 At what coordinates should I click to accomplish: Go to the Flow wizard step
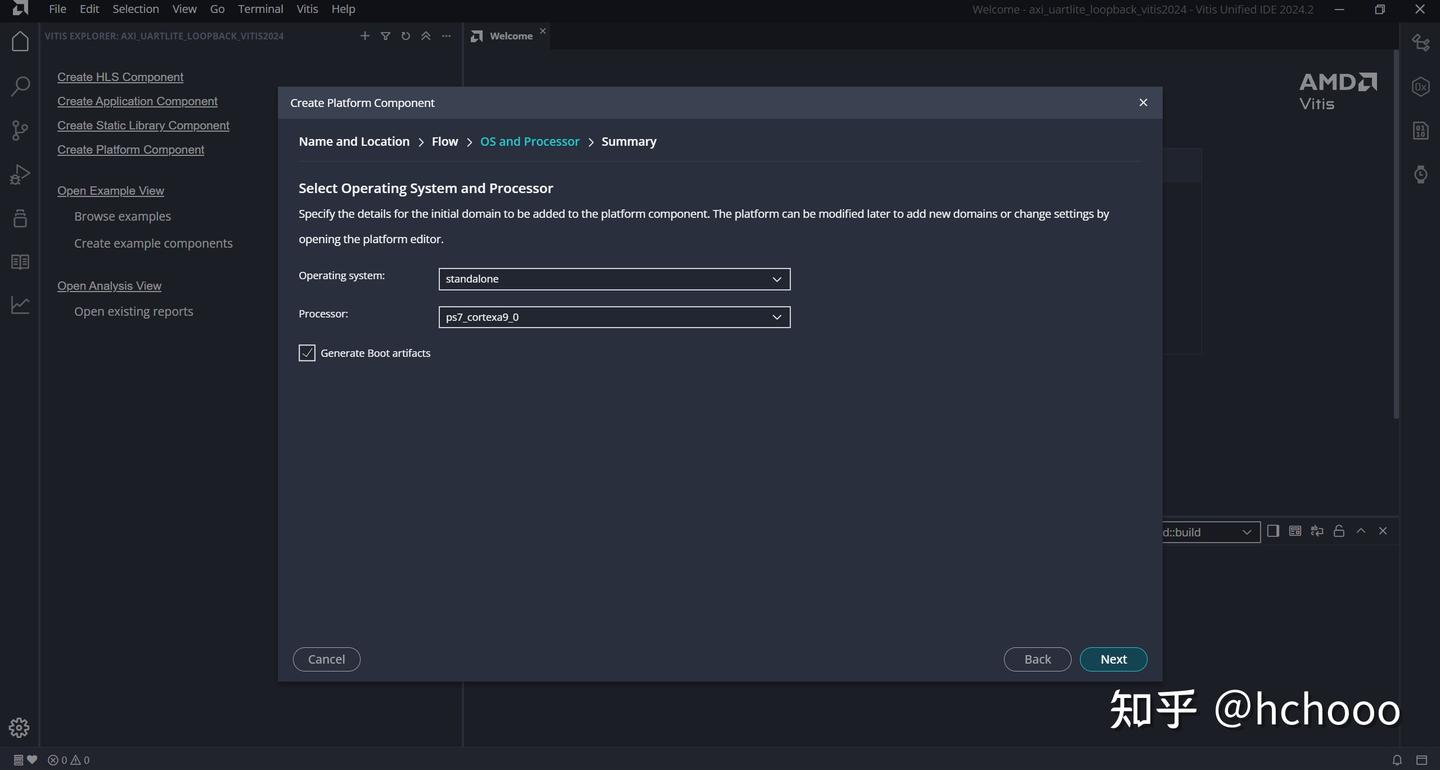tap(445, 141)
